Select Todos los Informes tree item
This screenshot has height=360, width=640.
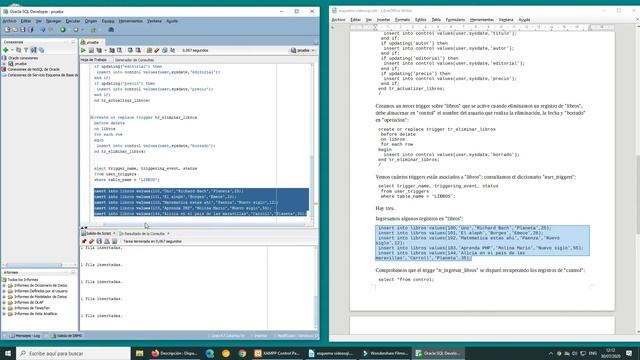point(23,280)
